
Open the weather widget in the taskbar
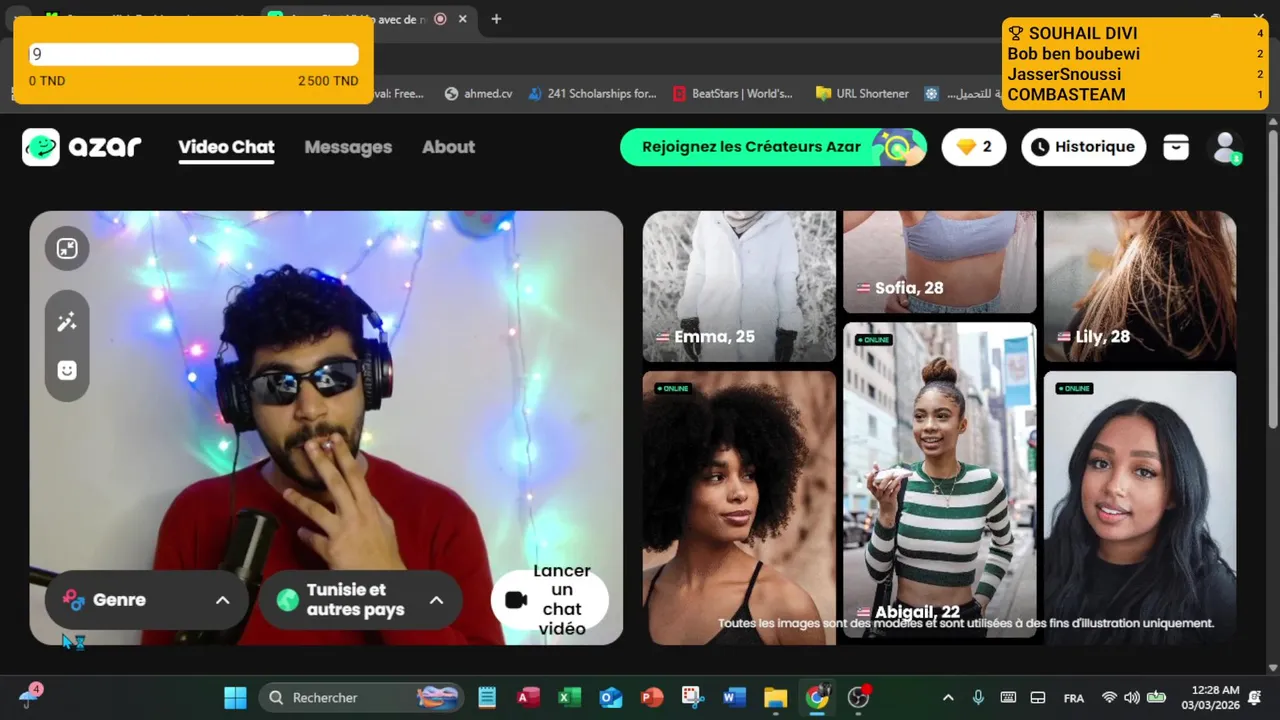tap(29, 697)
